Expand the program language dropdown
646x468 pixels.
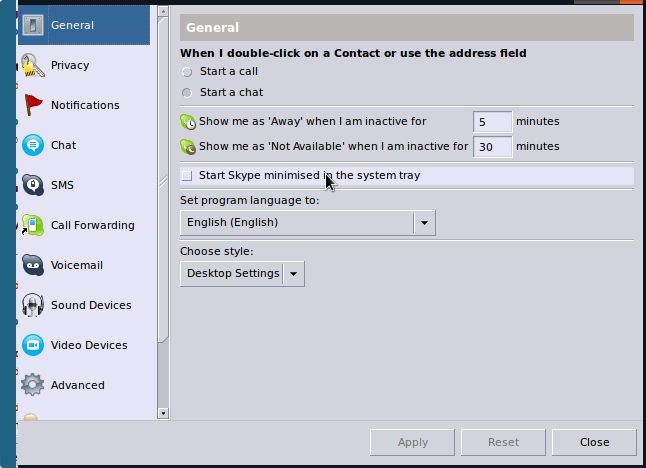tap(425, 223)
